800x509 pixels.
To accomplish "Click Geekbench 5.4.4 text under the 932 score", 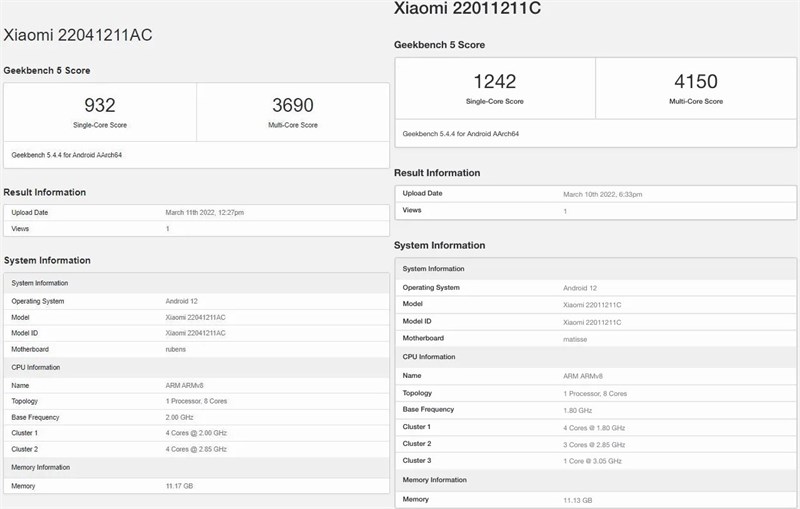I will point(66,155).
